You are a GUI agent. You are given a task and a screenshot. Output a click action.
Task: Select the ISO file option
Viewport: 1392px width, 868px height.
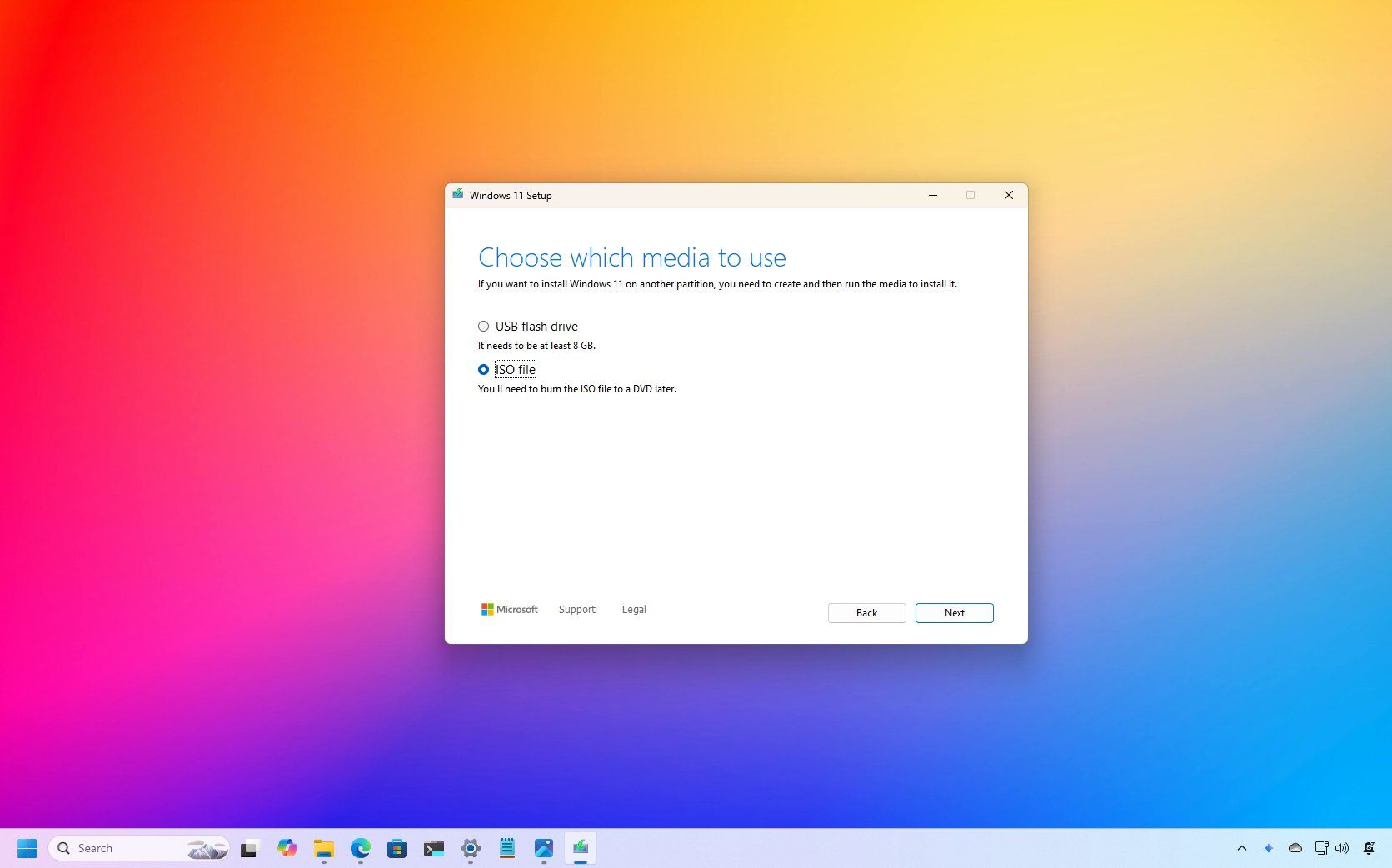pos(484,369)
